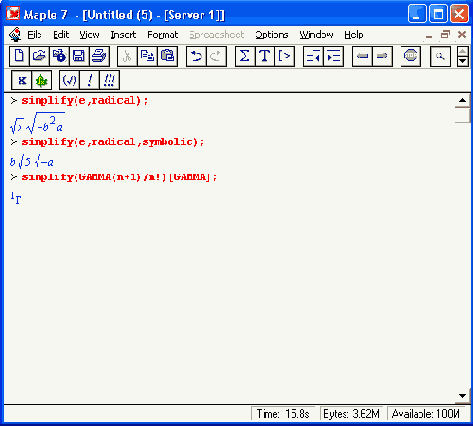
Task: Undo the last operation via toolbar
Action: [x=196, y=56]
